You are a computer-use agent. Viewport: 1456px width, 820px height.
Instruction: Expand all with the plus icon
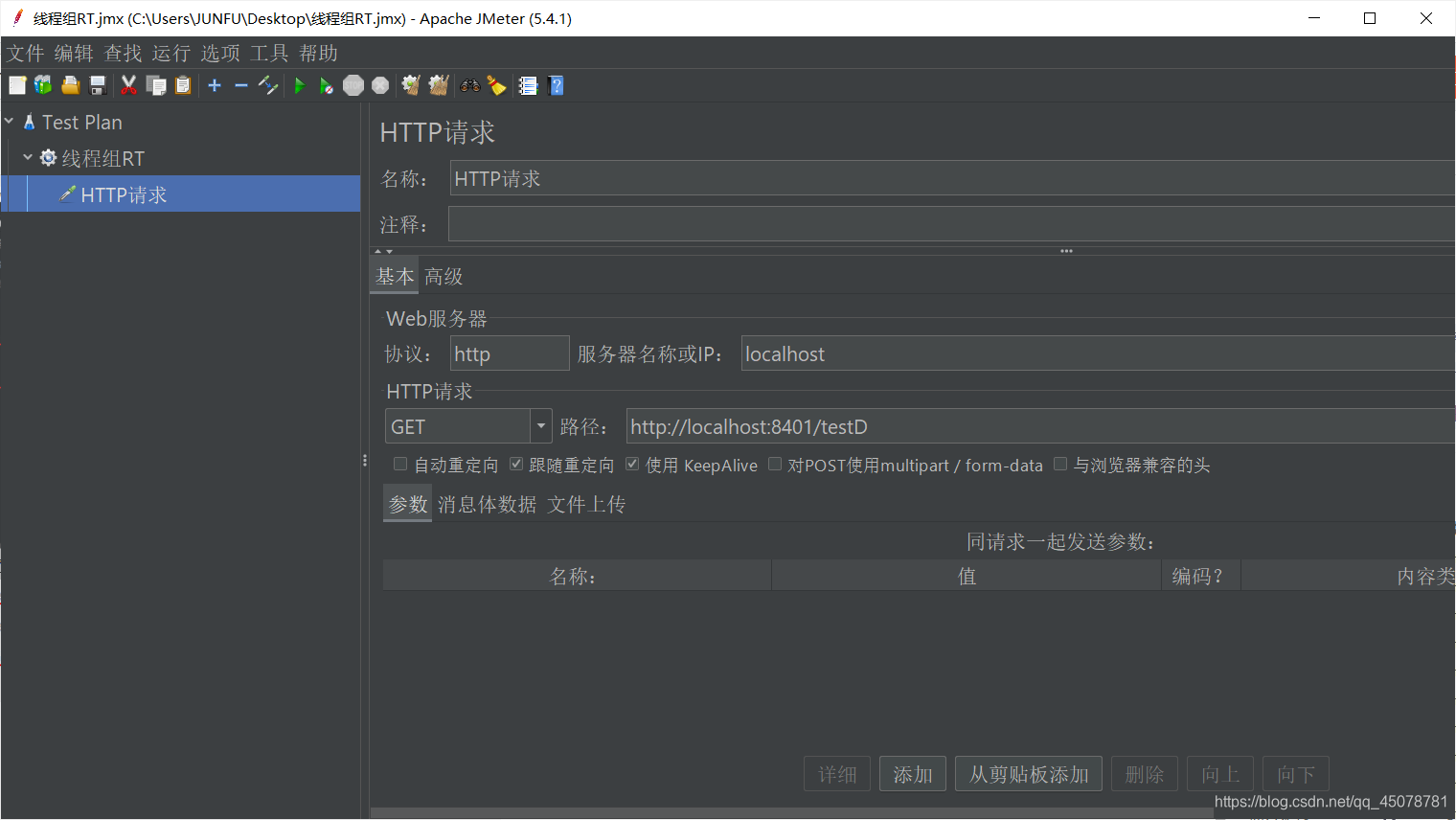click(x=215, y=85)
